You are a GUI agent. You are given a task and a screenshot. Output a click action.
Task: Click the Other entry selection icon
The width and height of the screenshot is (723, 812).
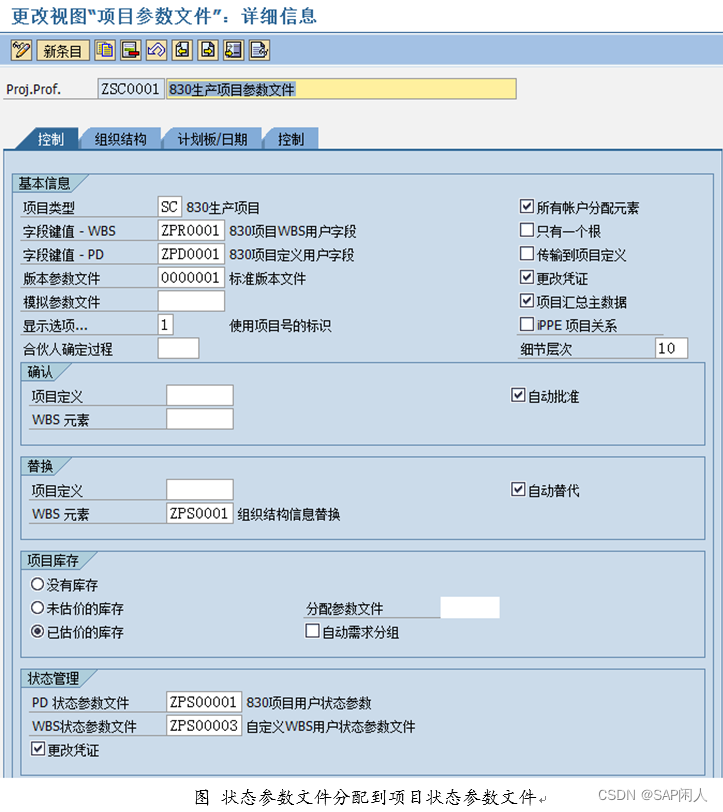[x=234, y=50]
